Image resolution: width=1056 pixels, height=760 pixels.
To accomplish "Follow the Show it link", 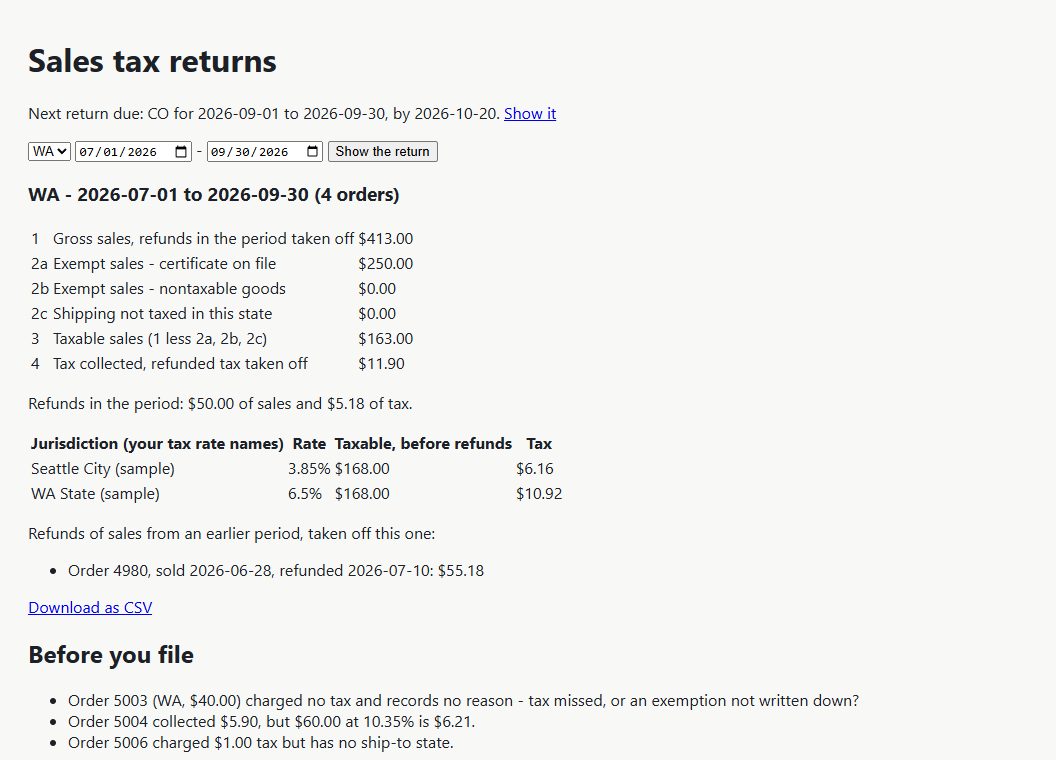I will coord(530,113).
